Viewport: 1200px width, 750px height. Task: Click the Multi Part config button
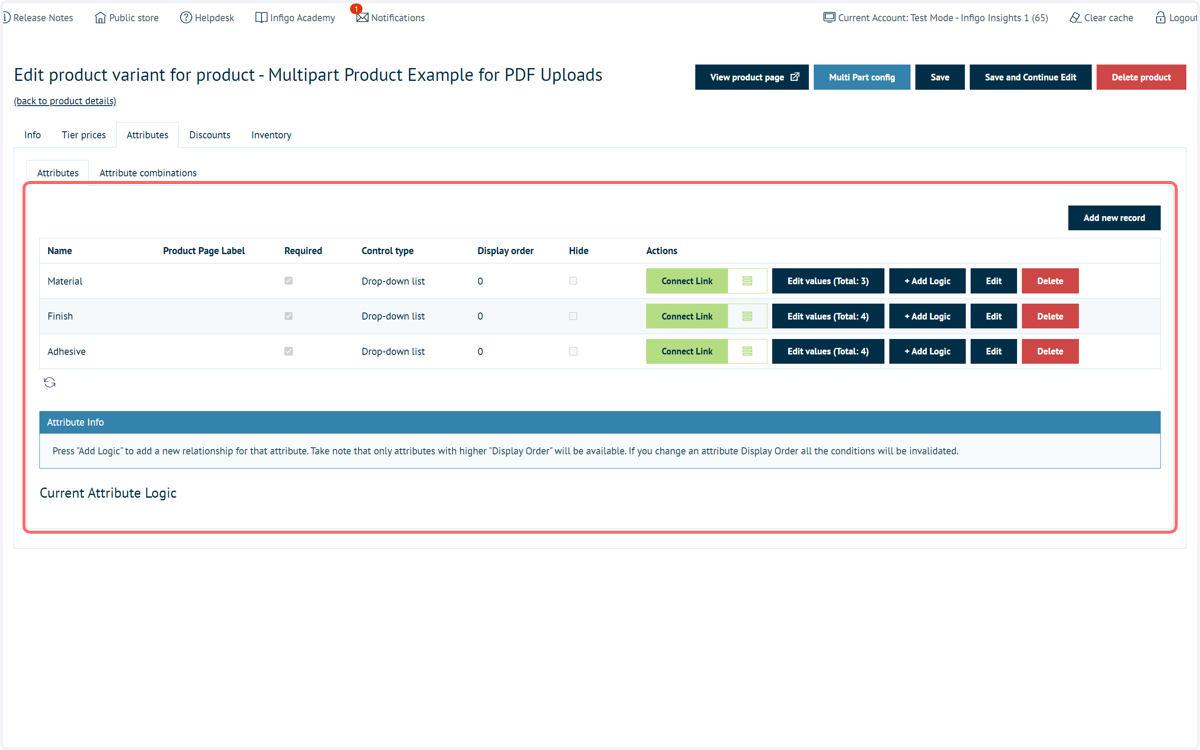coord(862,77)
